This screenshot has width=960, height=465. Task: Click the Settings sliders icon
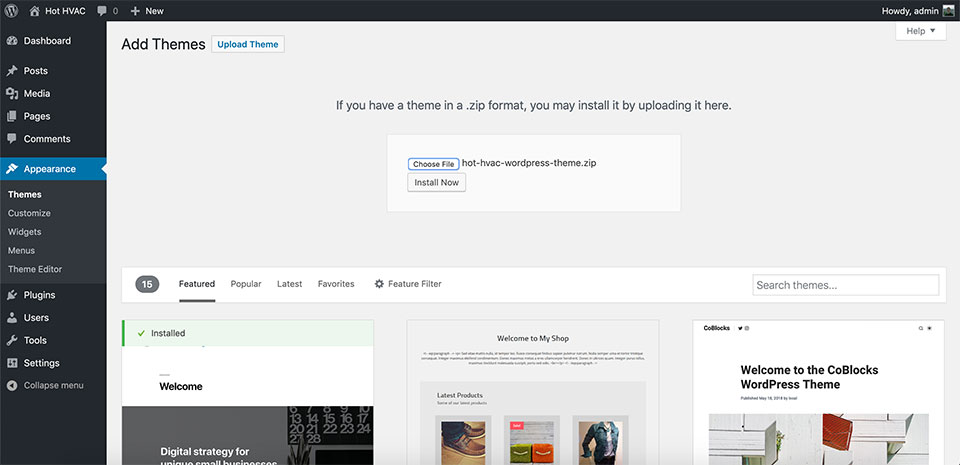(12, 363)
